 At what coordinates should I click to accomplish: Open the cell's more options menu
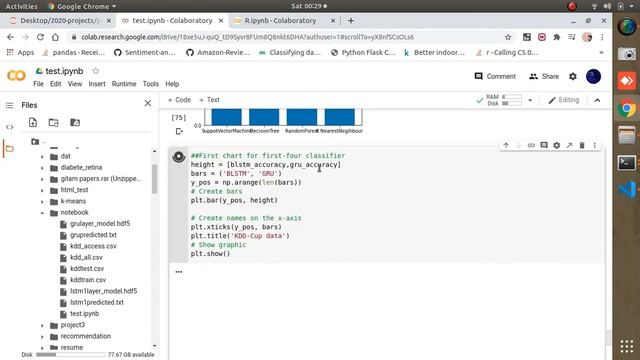tap(595, 145)
